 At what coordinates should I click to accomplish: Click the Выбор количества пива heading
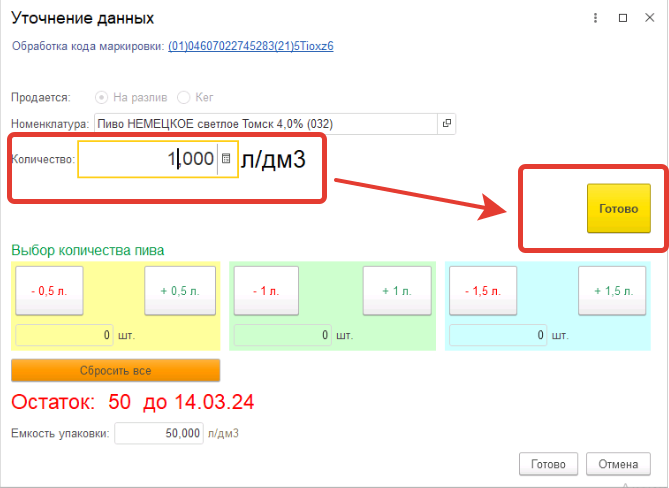(x=87, y=250)
